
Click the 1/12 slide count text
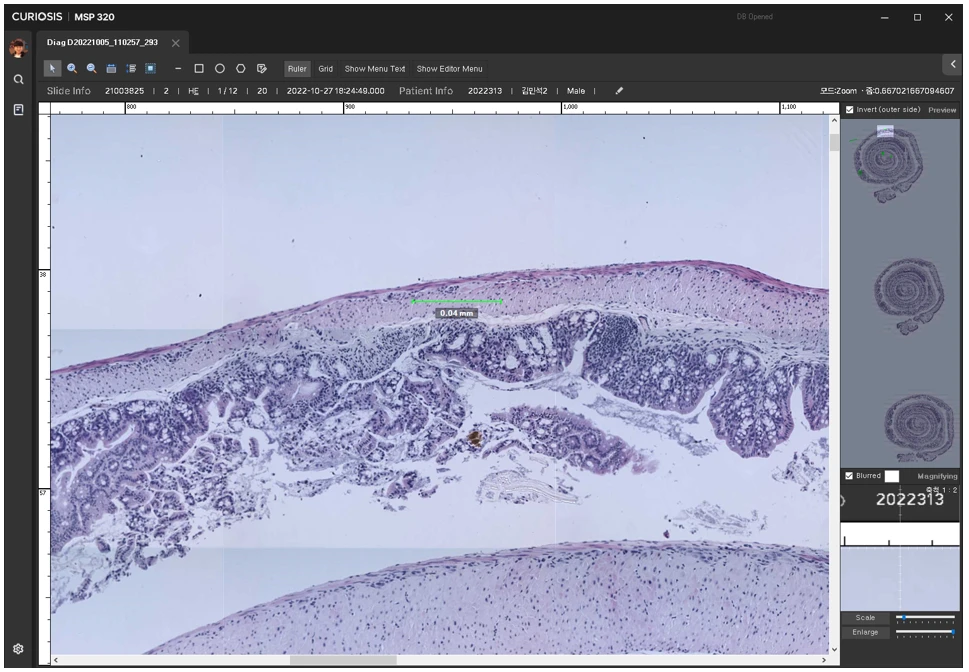pos(227,91)
